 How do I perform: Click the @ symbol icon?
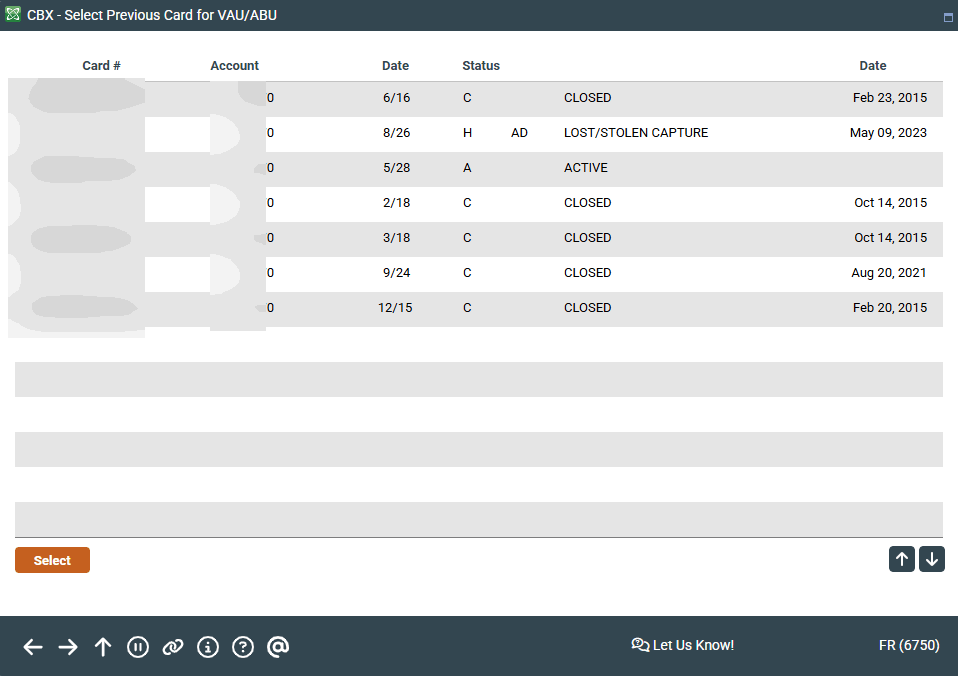tap(278, 647)
